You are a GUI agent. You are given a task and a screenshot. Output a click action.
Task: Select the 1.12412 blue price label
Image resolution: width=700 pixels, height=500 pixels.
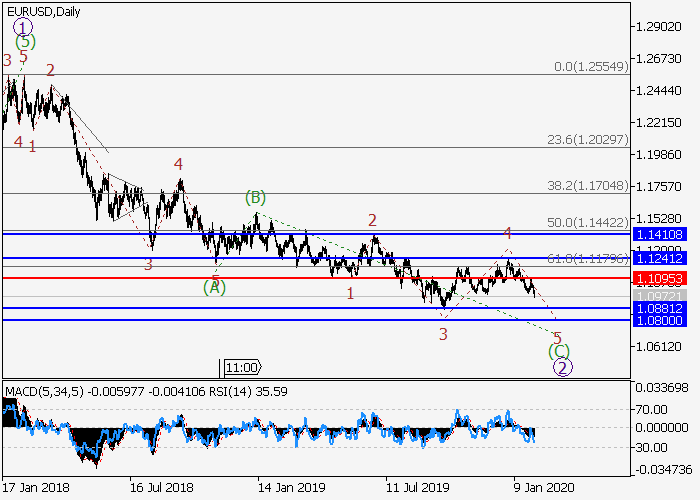point(659,258)
